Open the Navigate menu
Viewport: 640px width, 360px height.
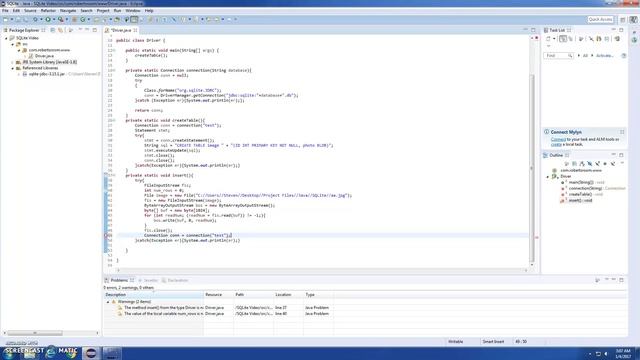pyautogui.click(x=68, y=11)
